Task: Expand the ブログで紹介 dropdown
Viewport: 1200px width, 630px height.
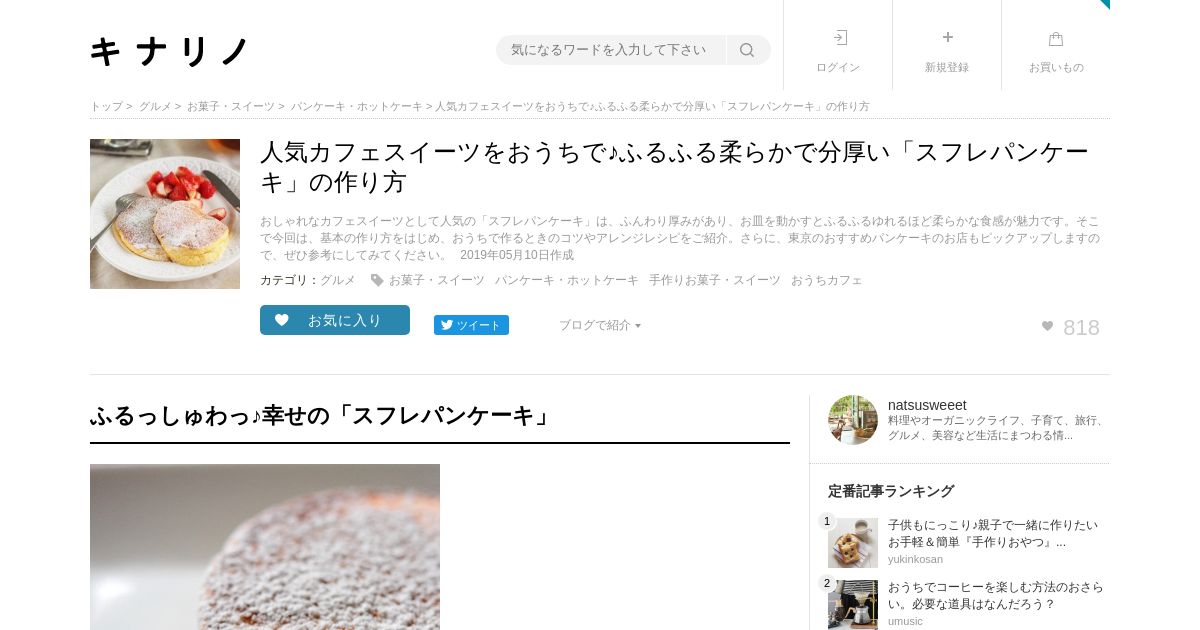Action: tap(600, 325)
